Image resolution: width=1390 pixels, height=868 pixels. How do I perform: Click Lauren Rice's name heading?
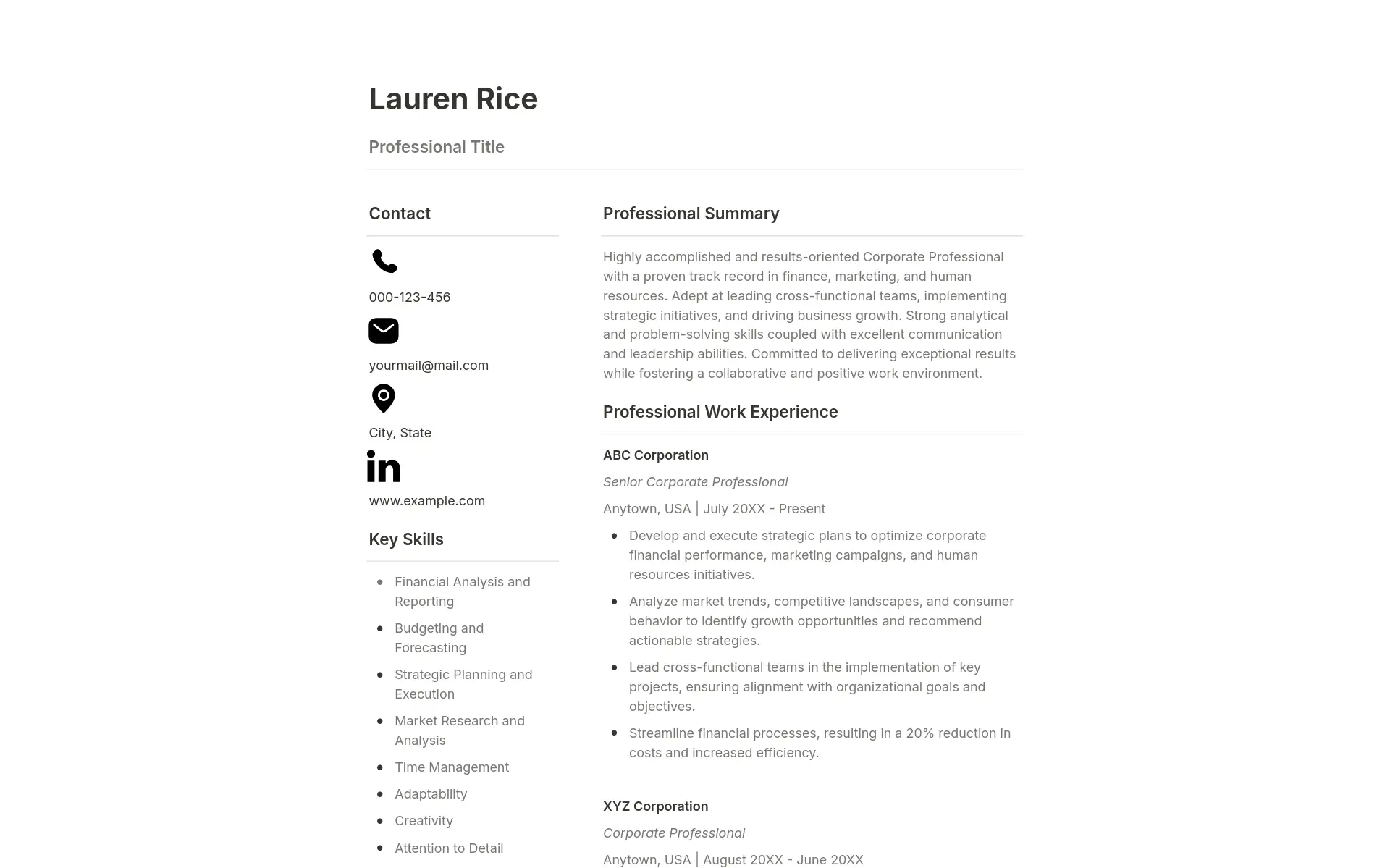tap(453, 98)
